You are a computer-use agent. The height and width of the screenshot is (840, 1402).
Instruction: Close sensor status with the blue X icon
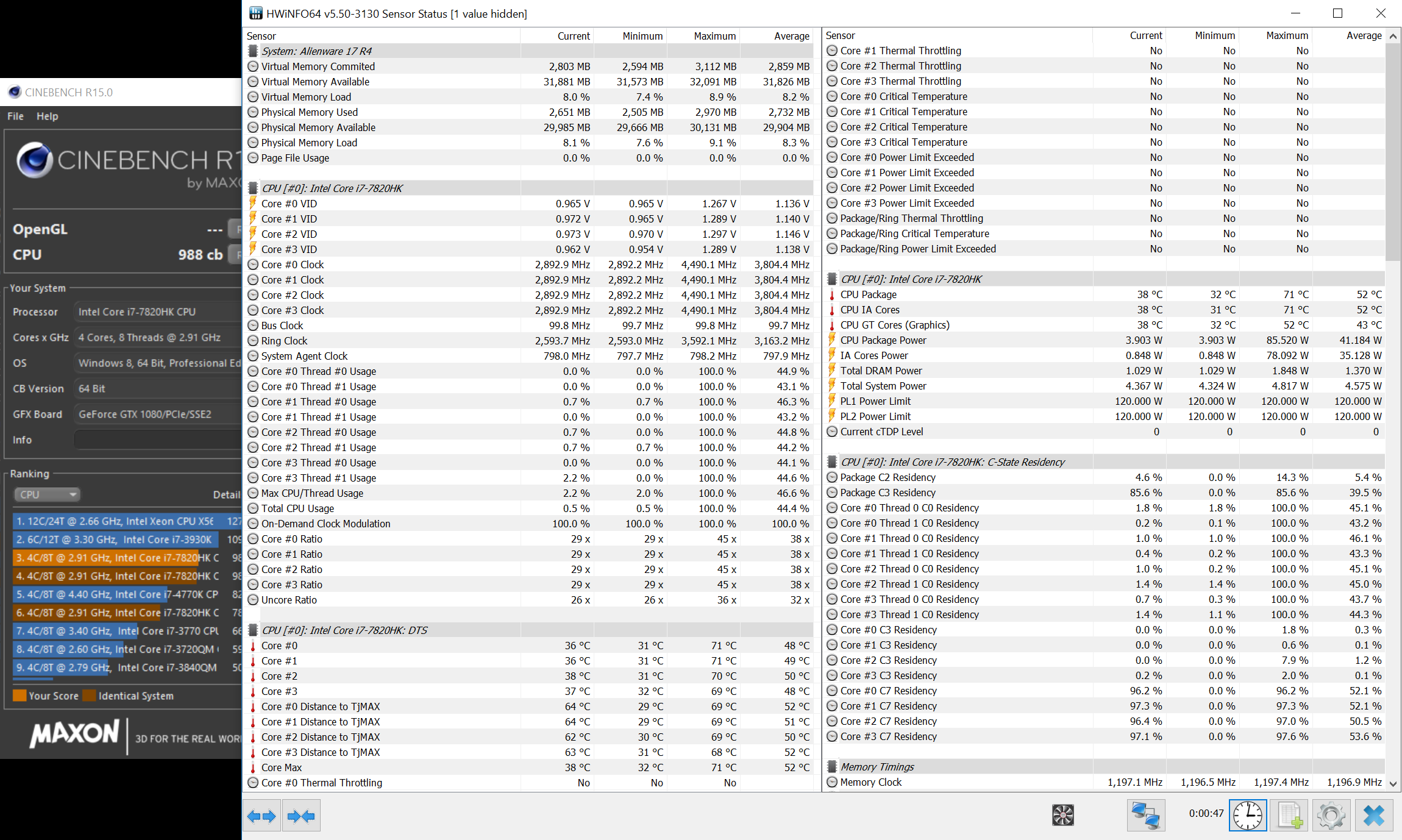[x=1374, y=816]
